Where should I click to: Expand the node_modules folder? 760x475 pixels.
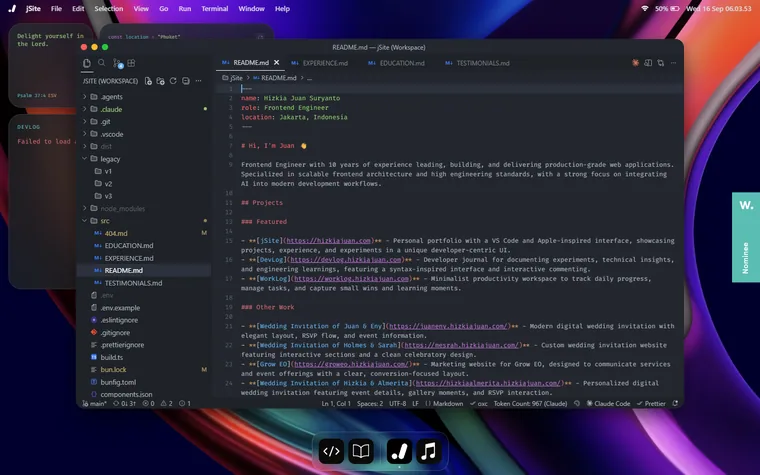coord(143,208)
